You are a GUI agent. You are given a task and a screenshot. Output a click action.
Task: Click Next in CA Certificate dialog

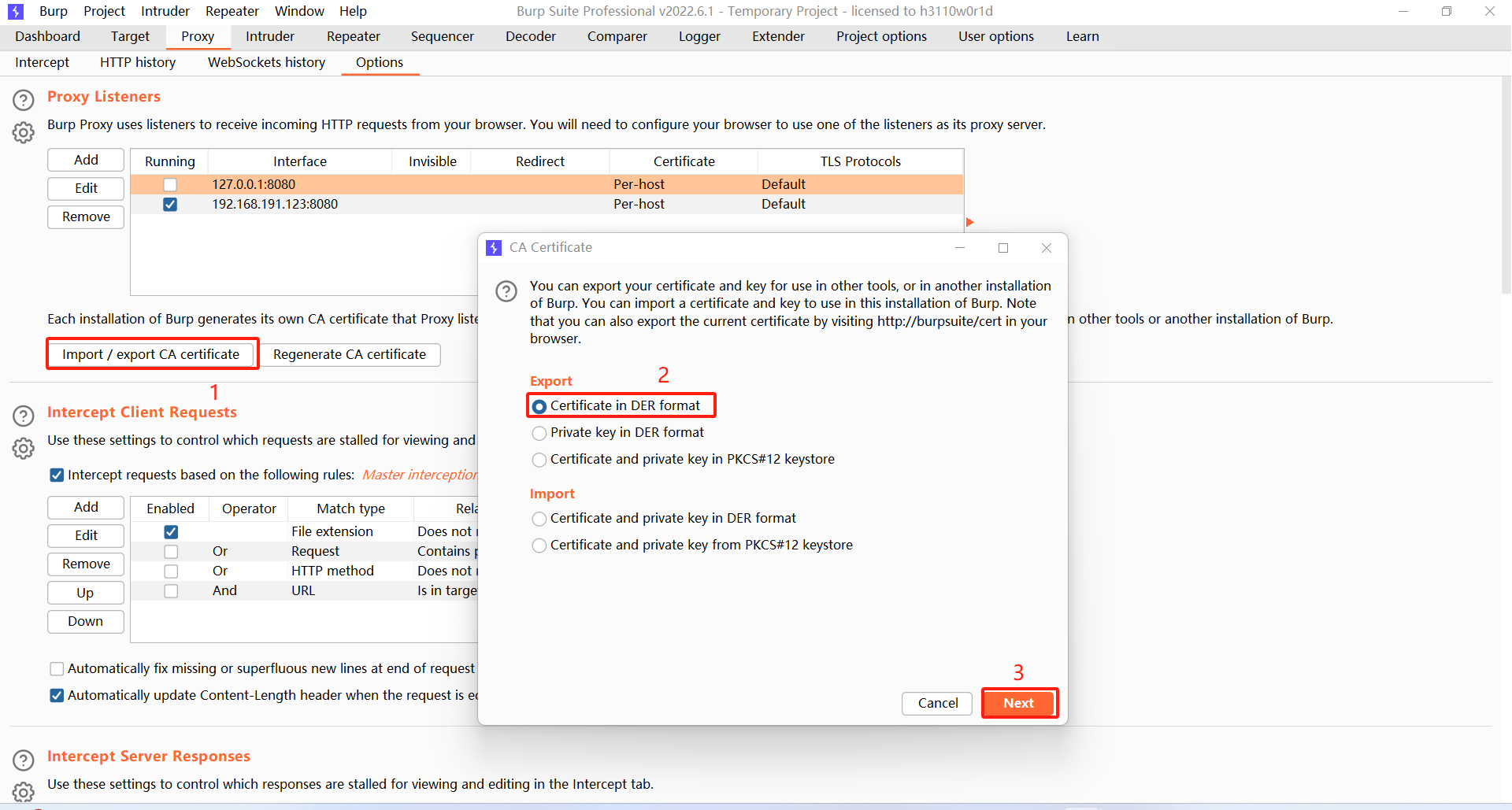[x=1018, y=703]
